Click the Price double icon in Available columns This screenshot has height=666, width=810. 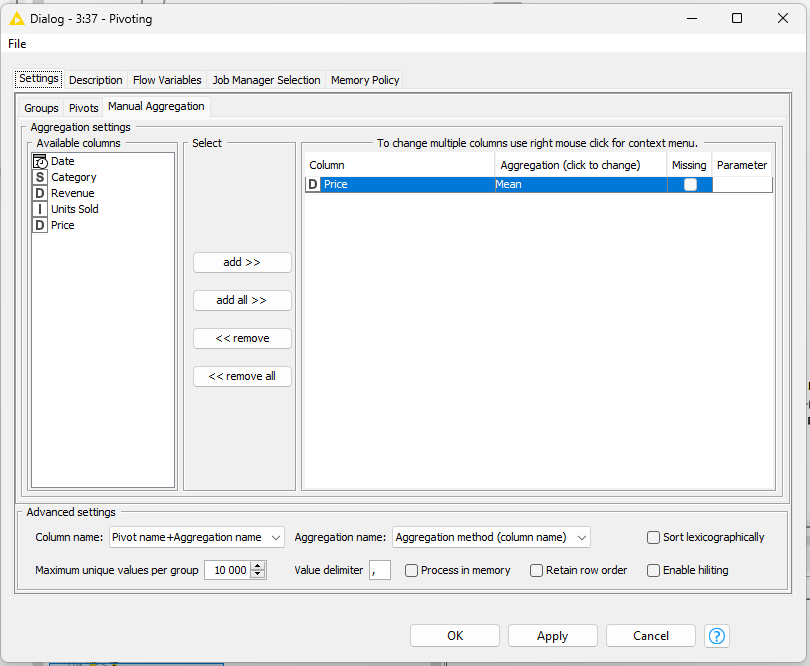[x=40, y=225]
